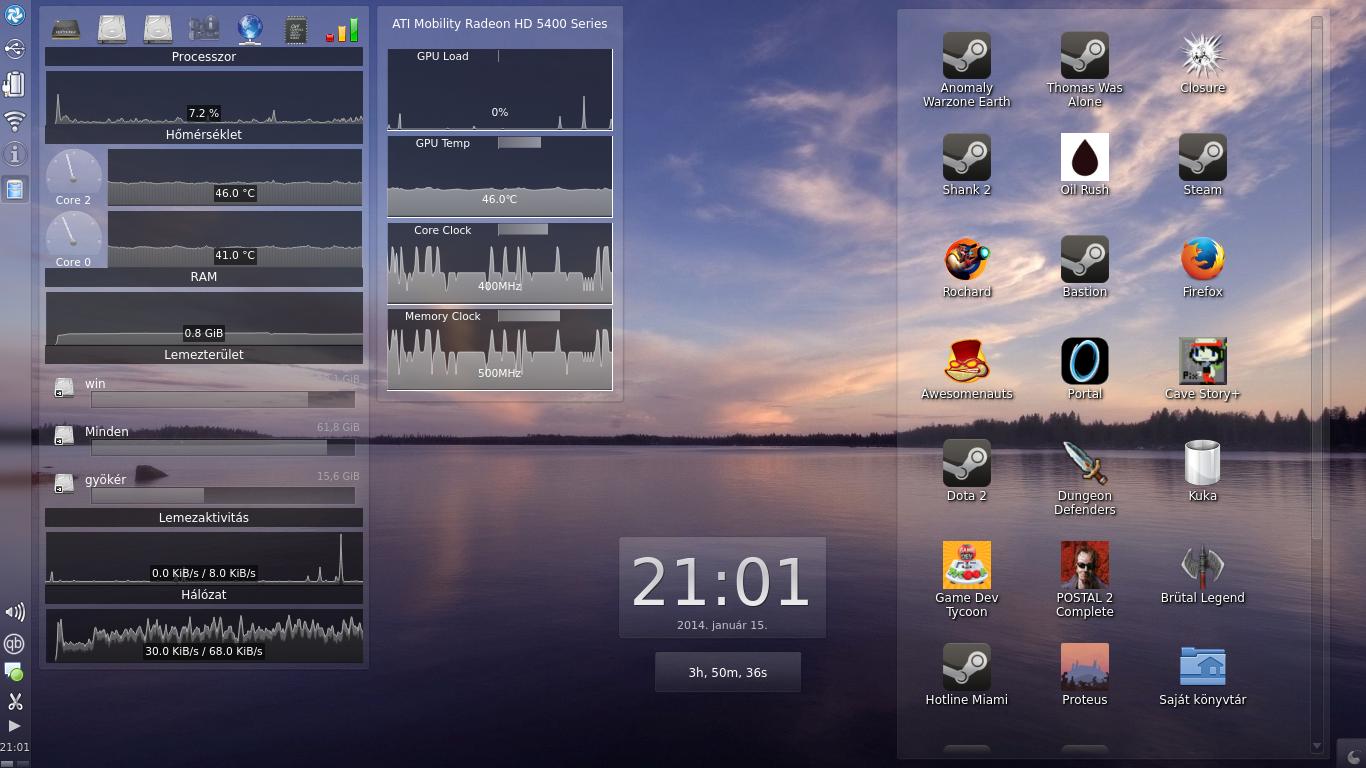
Task: Launch Hotline Miami
Action: [966, 675]
